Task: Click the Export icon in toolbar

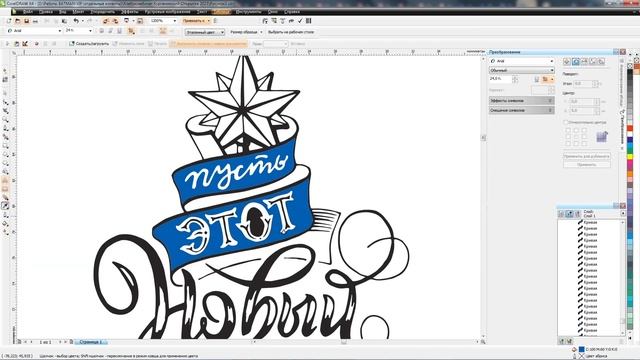Action: [115, 21]
